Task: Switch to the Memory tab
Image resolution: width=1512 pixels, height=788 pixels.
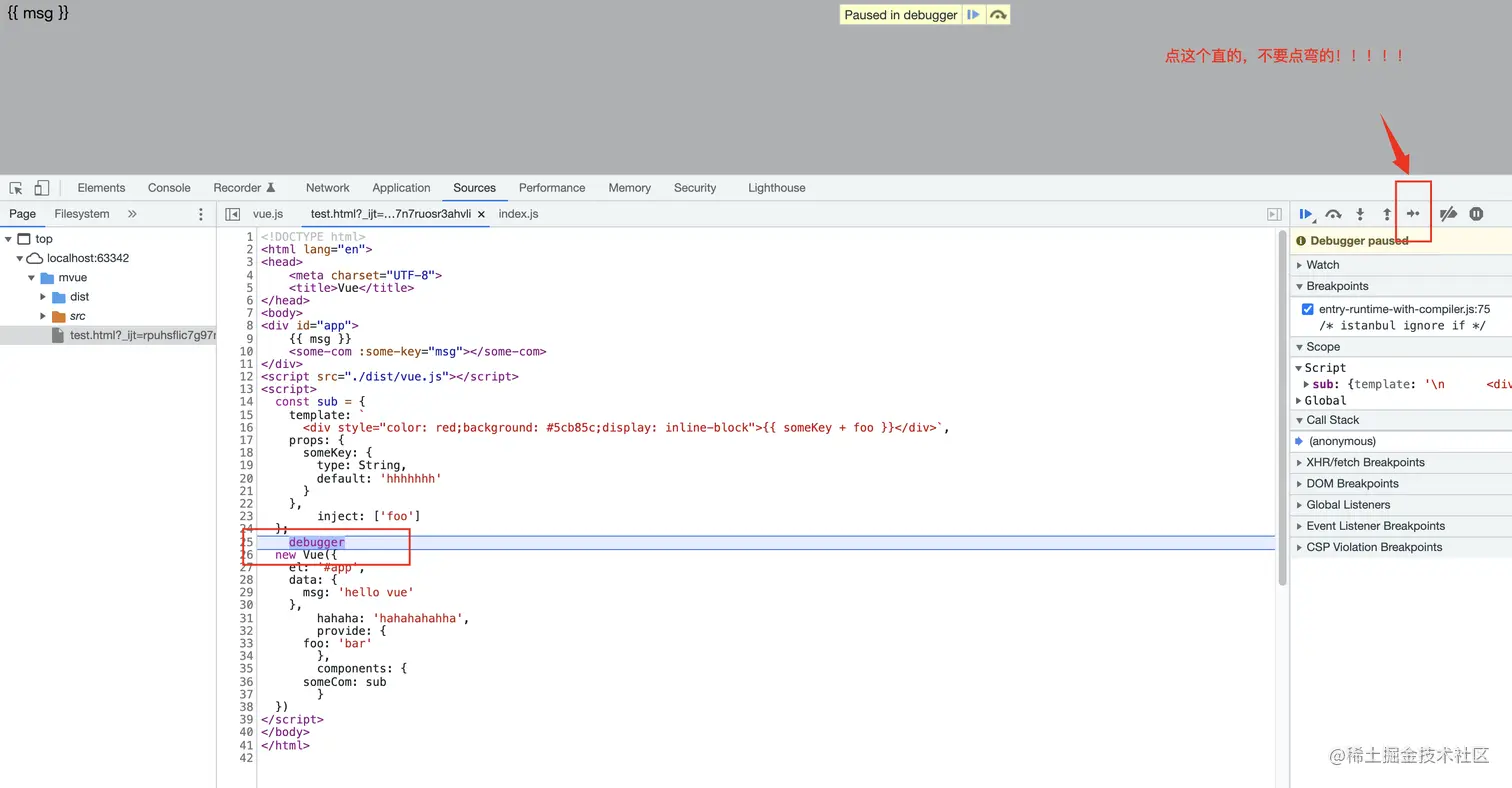Action: pos(629,188)
